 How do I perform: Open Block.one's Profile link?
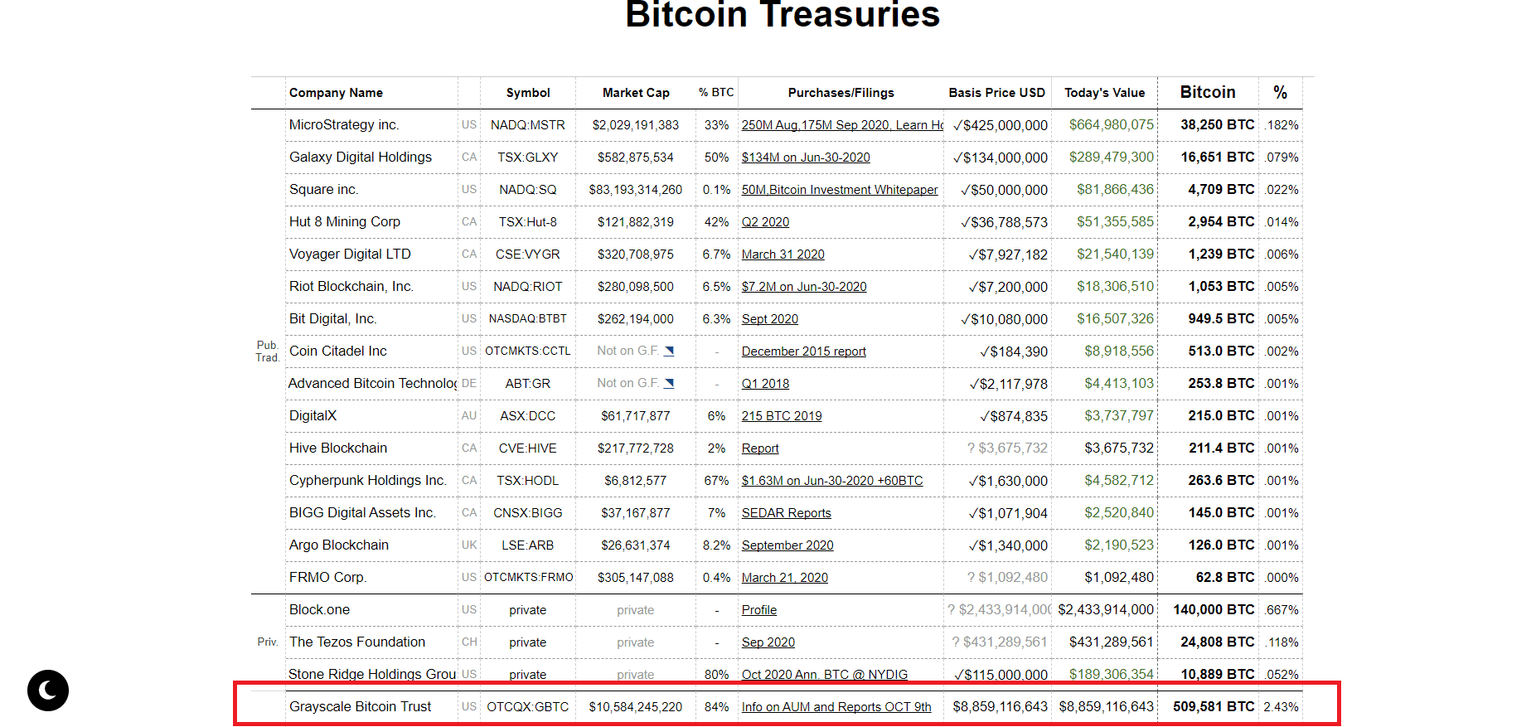(758, 609)
